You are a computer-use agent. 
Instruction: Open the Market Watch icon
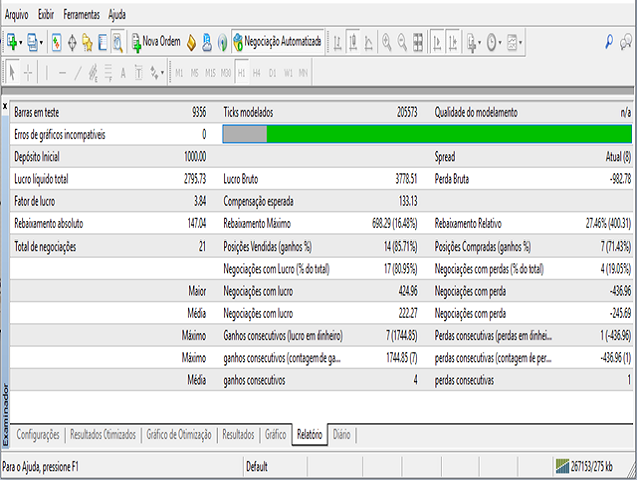56,42
